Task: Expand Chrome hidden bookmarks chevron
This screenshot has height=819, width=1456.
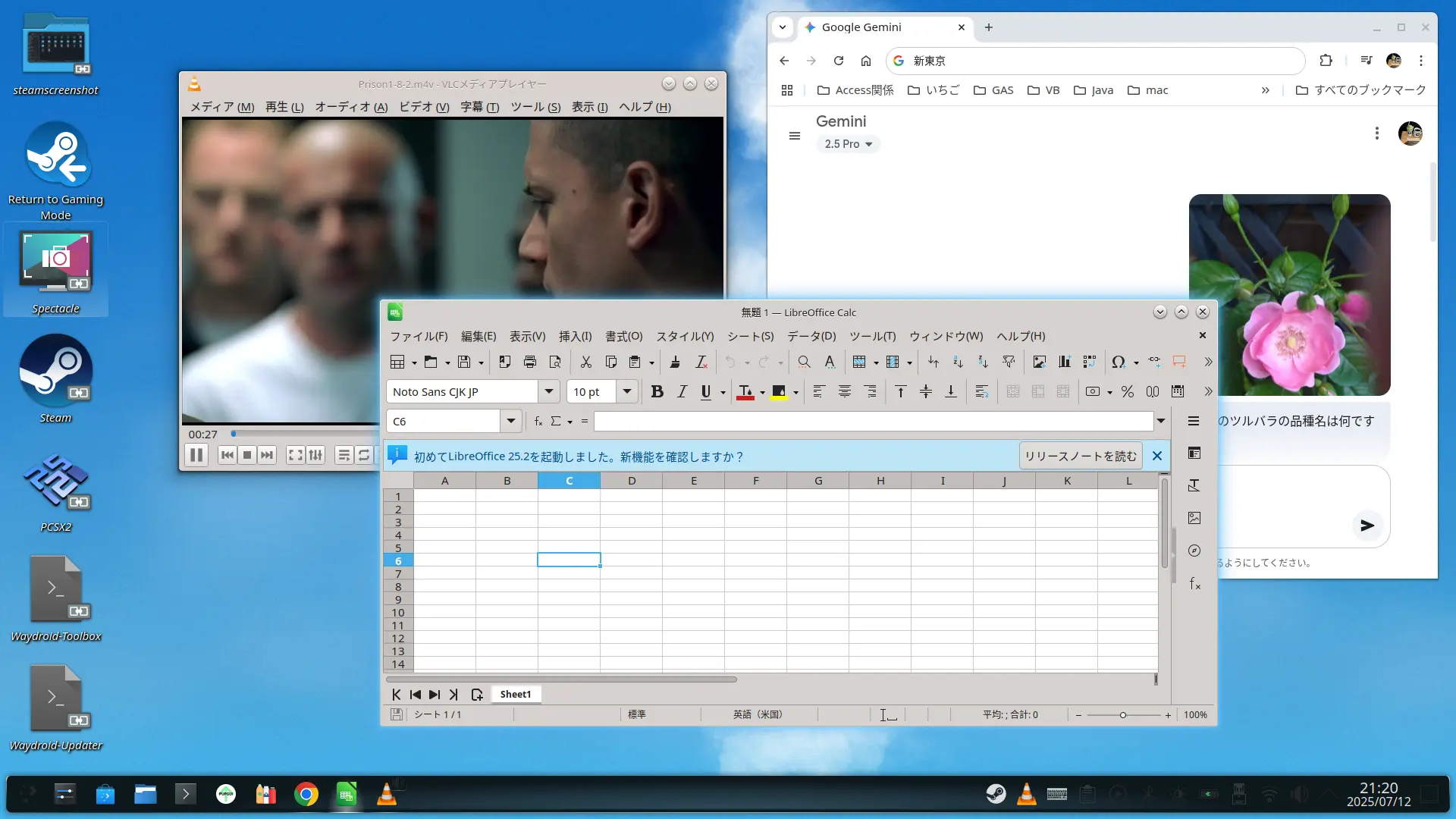Action: pos(1265,90)
